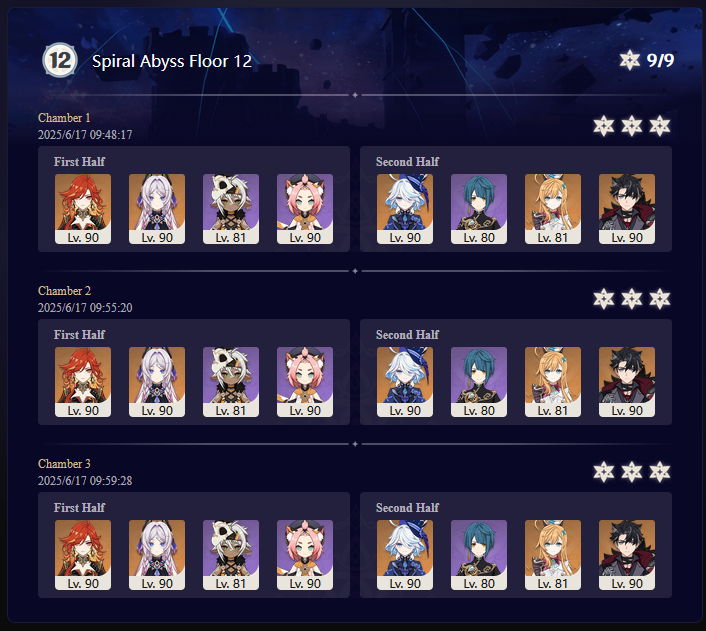Click the third star of Chamber 2
706x631 pixels.
pyautogui.click(x=660, y=299)
